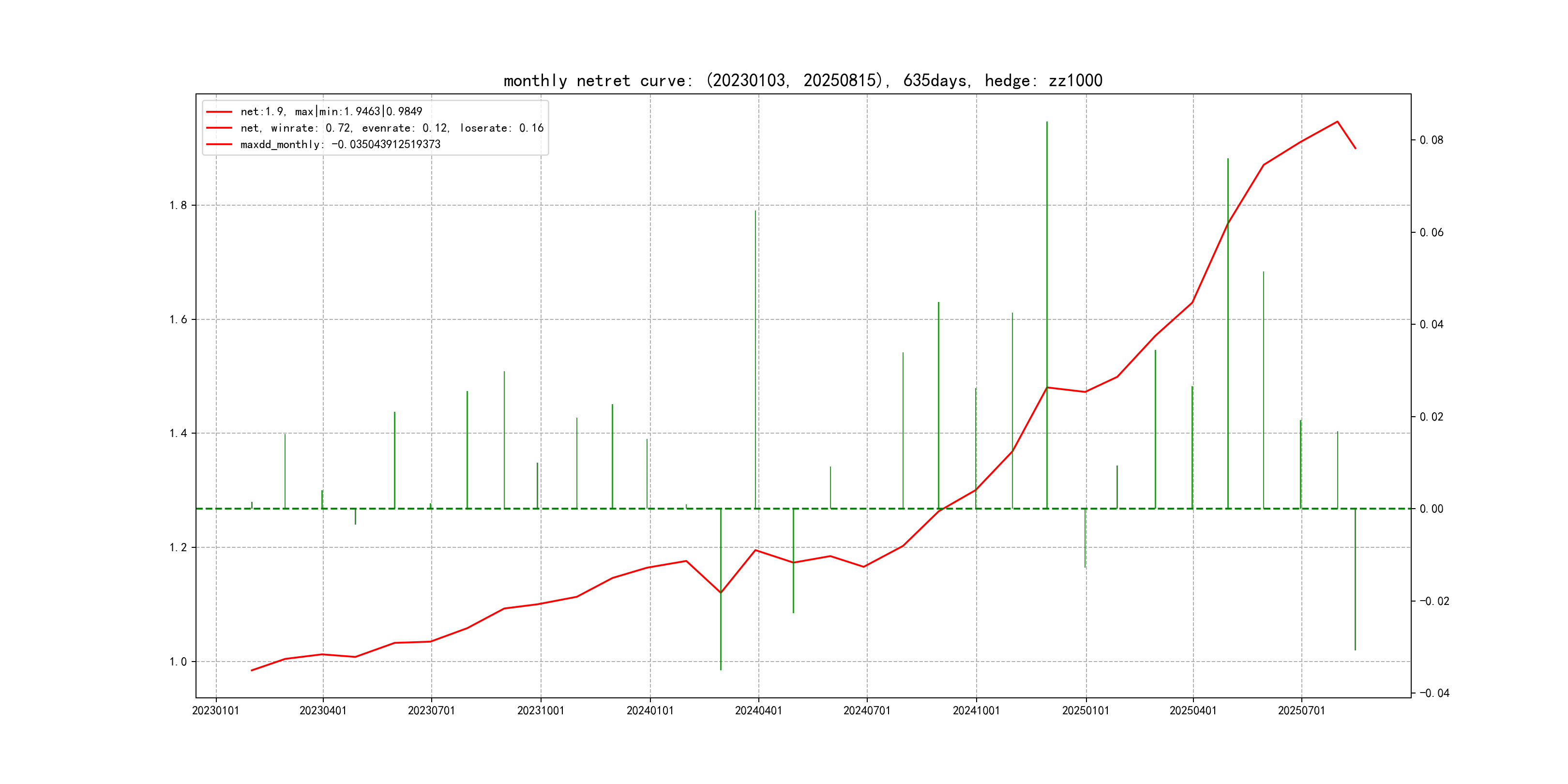
Task: Click the 20241001 x-axis tick label
Action: 976,710
